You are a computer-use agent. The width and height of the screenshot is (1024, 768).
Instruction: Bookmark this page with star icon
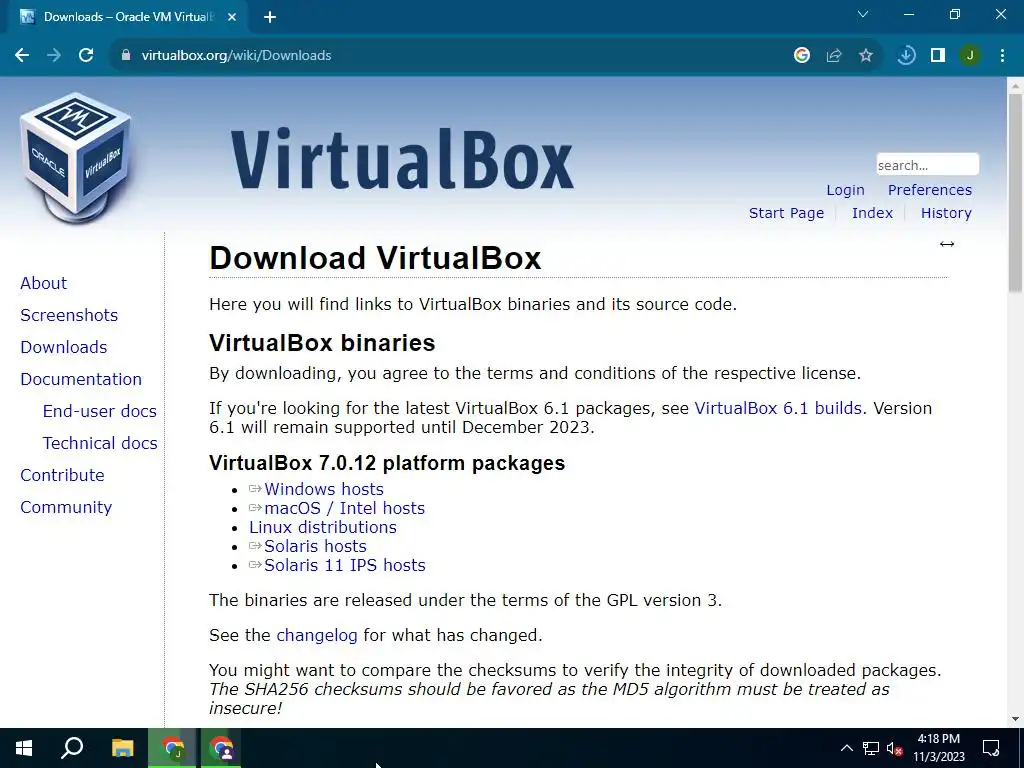(866, 56)
